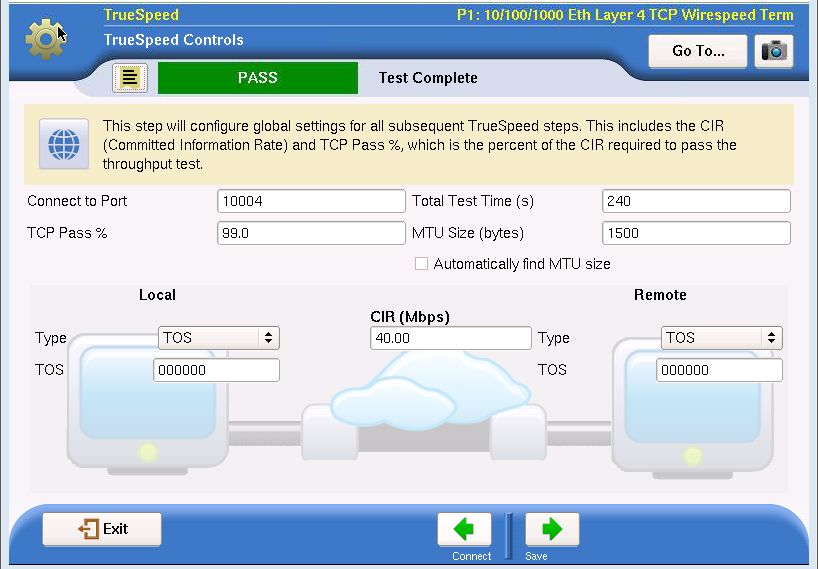Edit the Remote TOS value field

point(719,370)
